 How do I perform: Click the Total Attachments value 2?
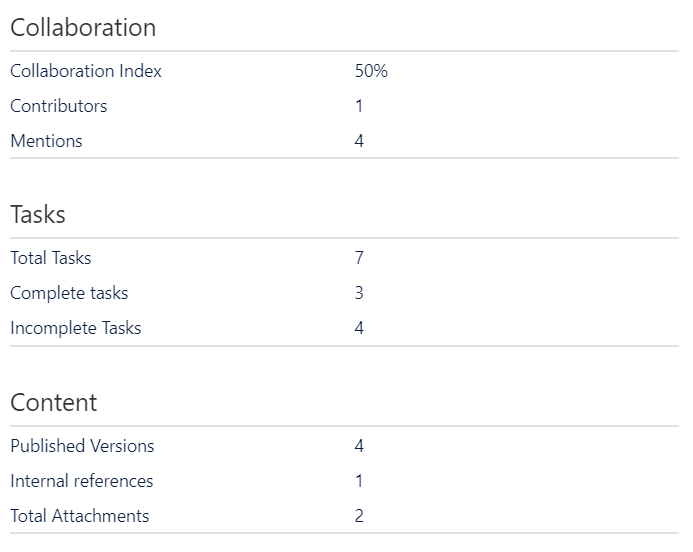[x=359, y=516]
